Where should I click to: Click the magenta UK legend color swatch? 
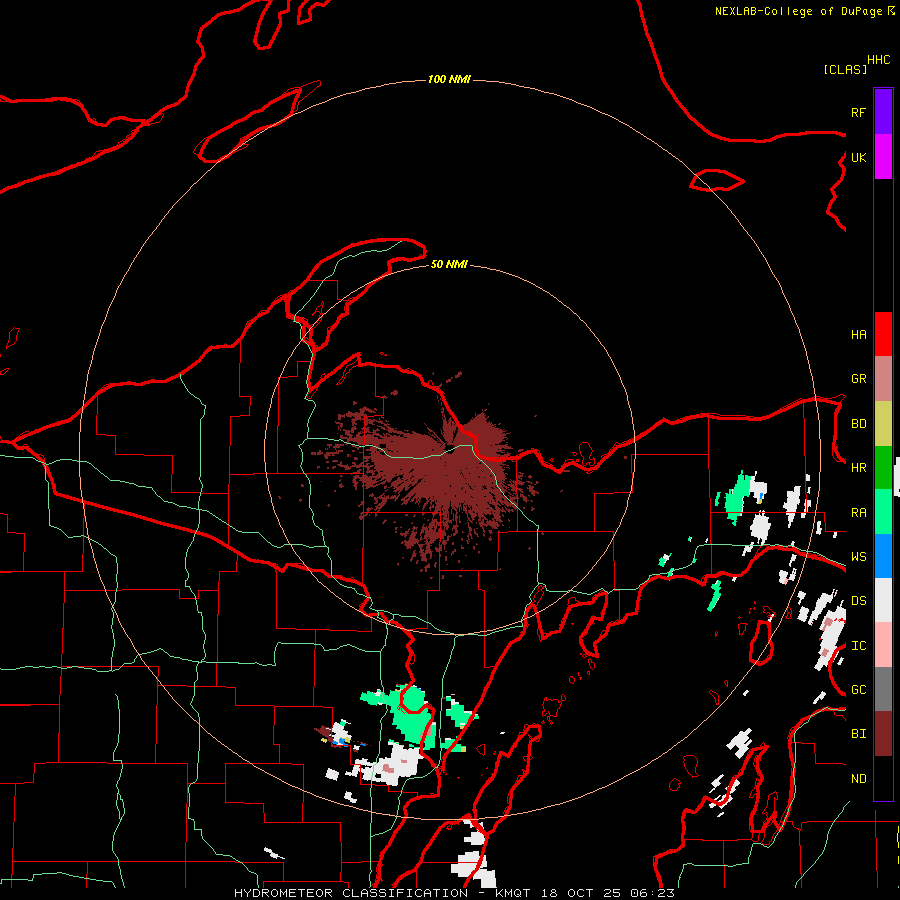pyautogui.click(x=883, y=157)
